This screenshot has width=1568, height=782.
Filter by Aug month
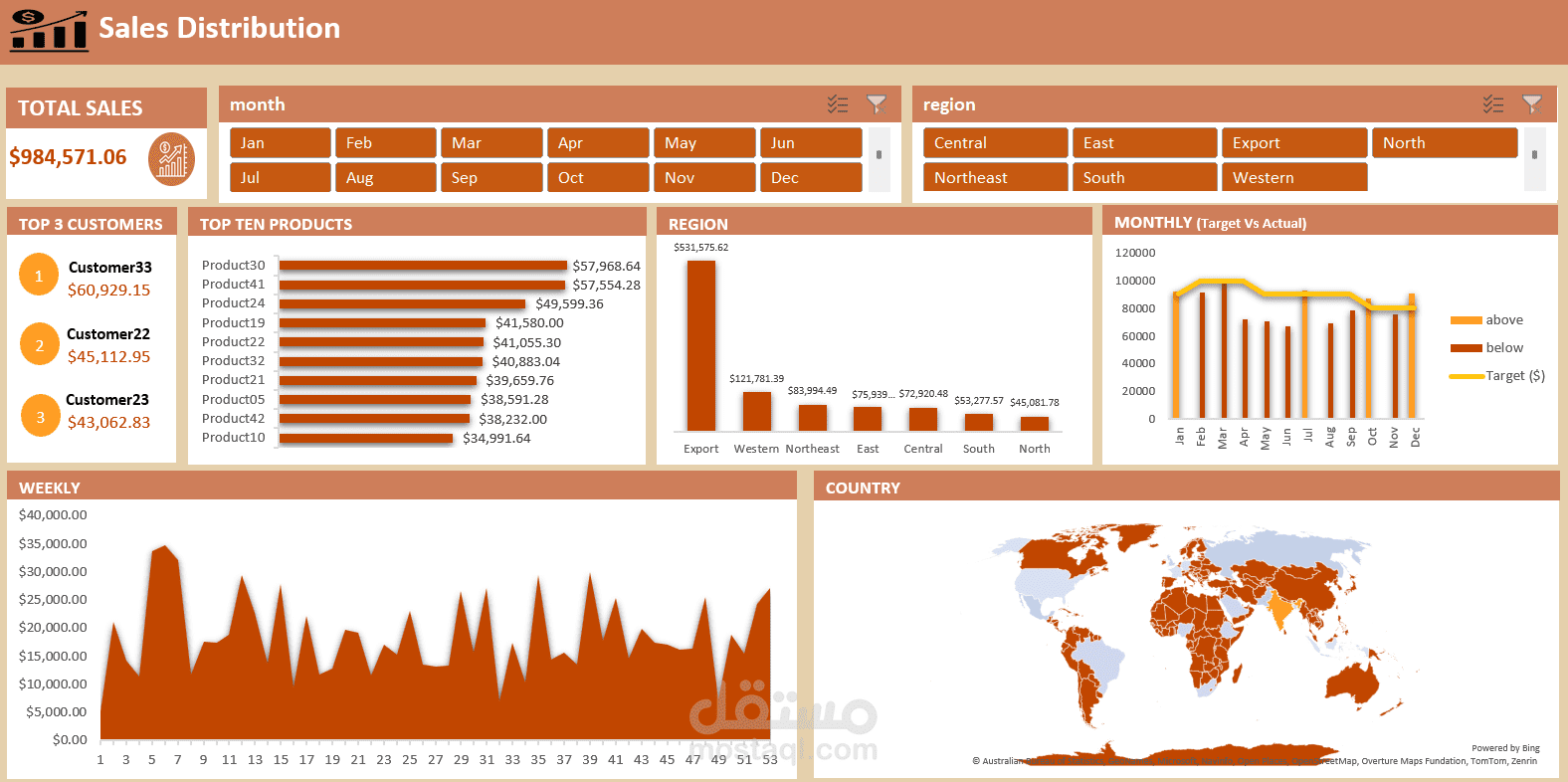click(385, 177)
